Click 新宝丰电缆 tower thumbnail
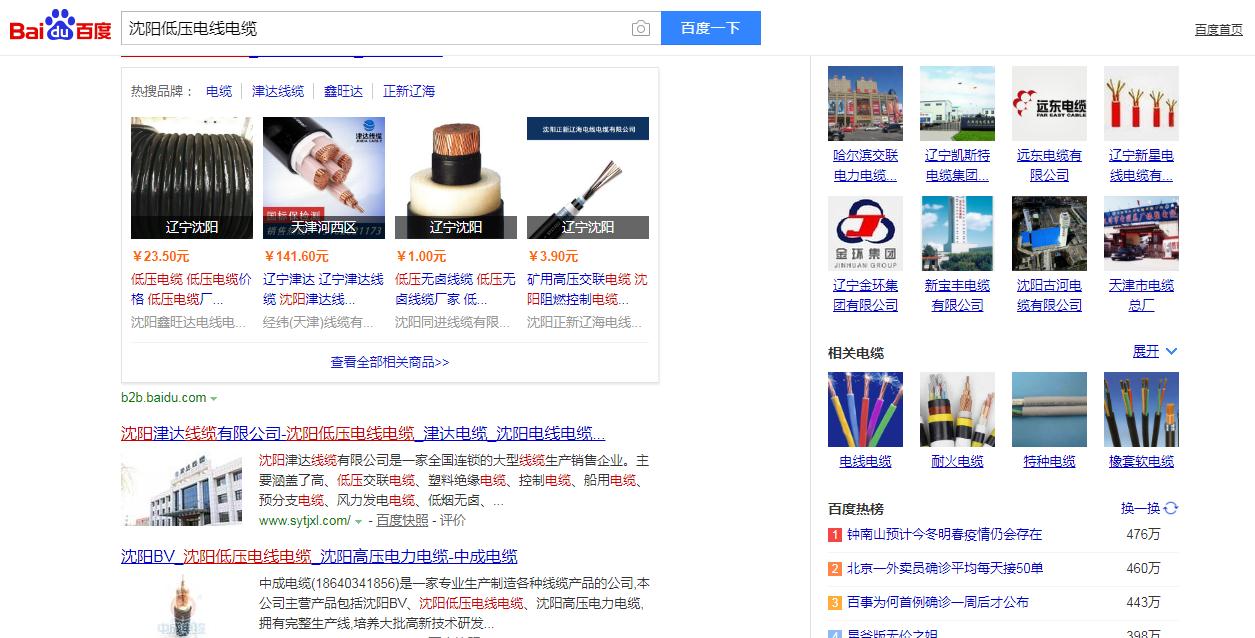This screenshot has height=638, width=1255. click(x=958, y=233)
